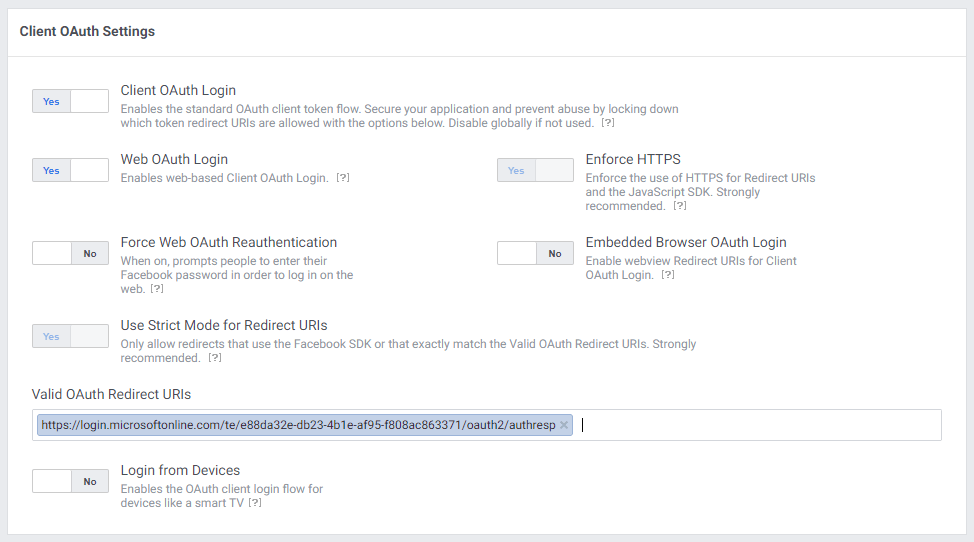The image size is (974, 542).
Task: Click Use Strict Mode for Redirect URIs toggle
Action: click(x=70, y=337)
